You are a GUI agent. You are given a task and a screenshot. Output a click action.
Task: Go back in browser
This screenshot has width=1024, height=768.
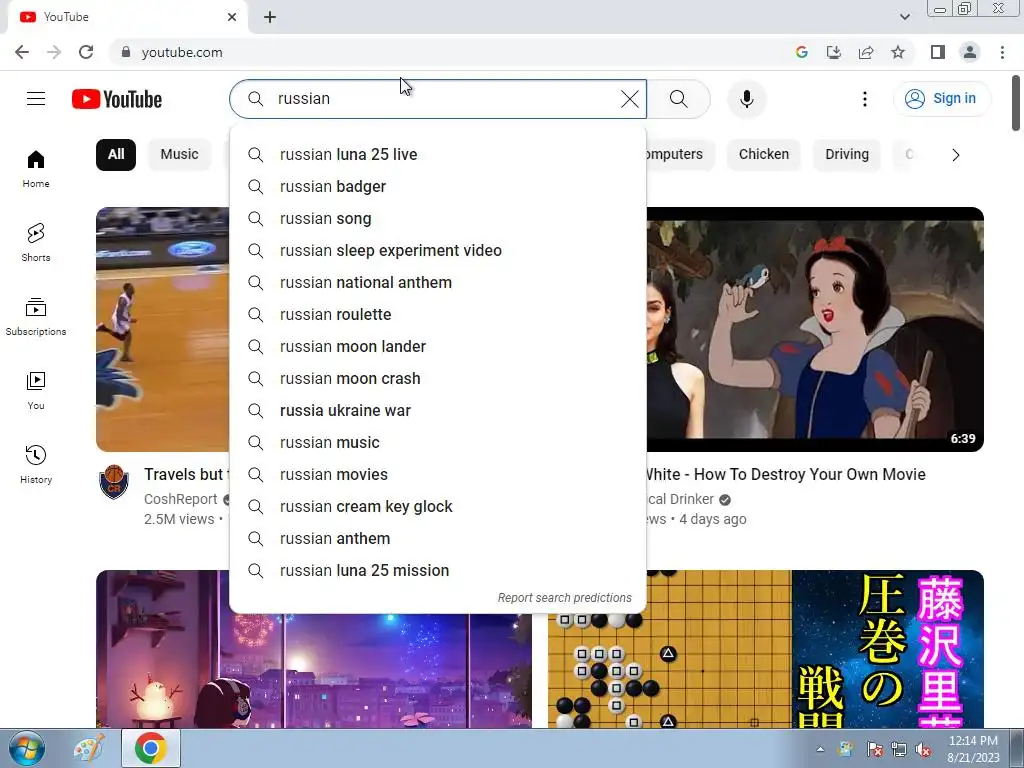22,52
